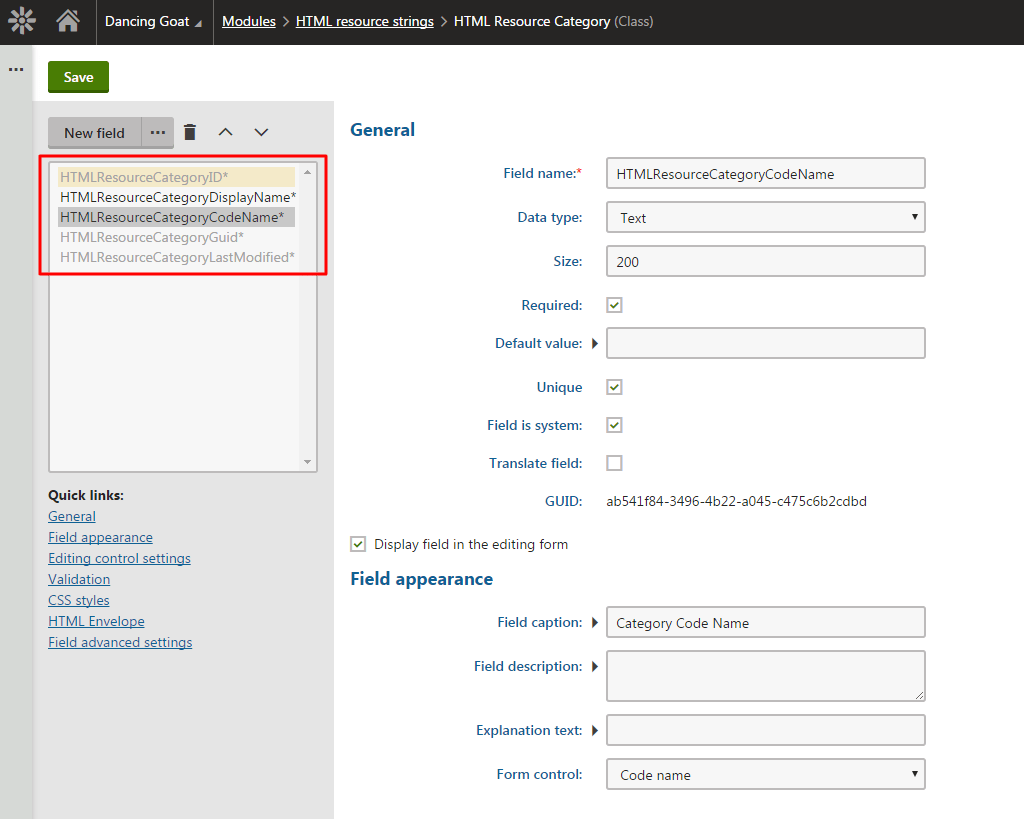Select HTMLResourceCategoryGuid in the field list
1024x819 pixels.
(151, 237)
